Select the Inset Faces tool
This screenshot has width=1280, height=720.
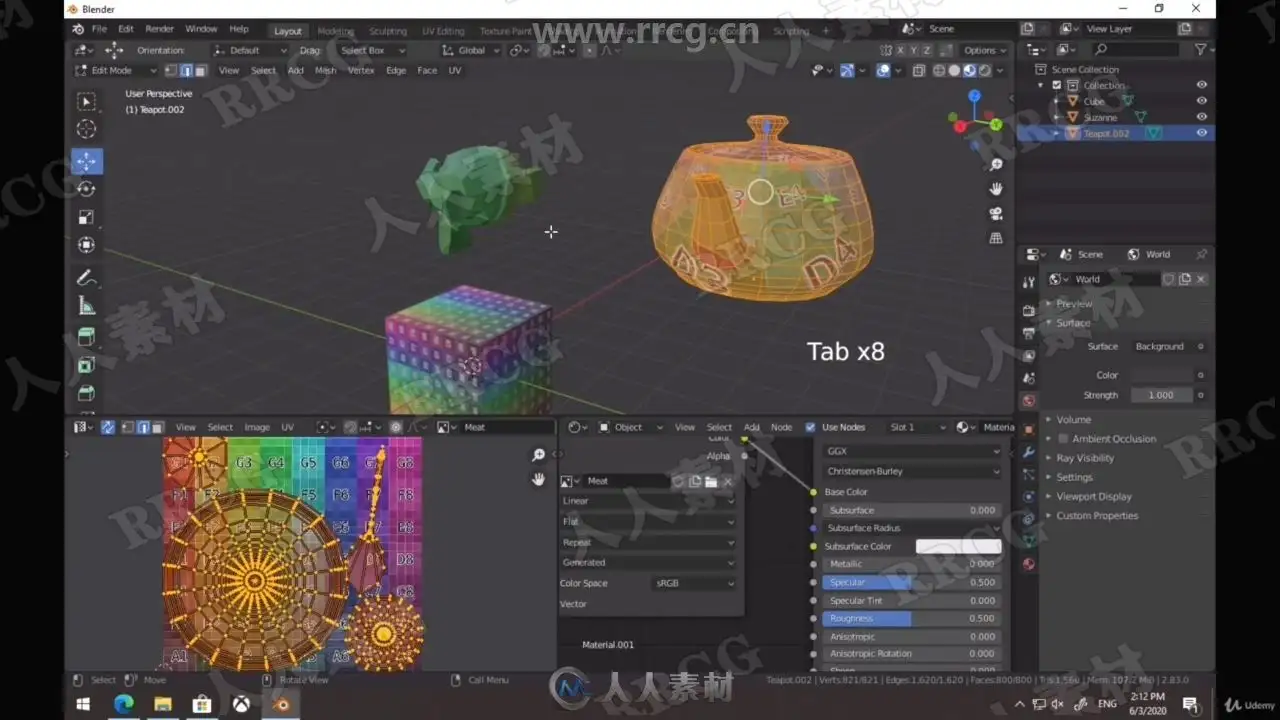87,365
